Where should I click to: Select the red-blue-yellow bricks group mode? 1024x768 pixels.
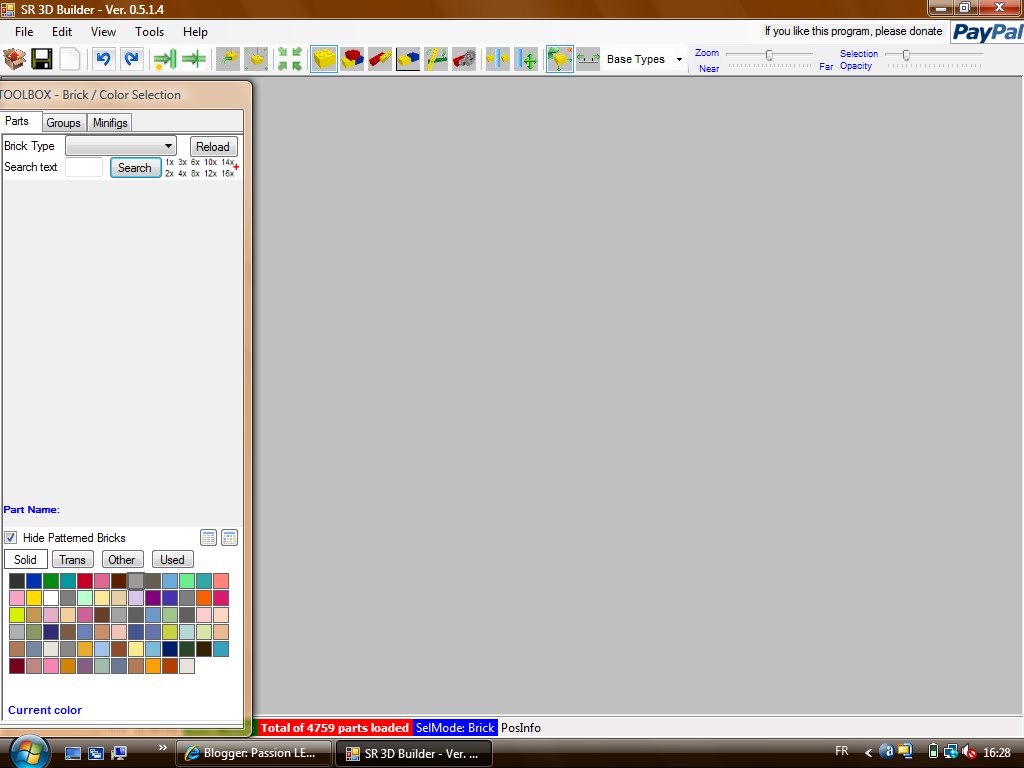coord(352,59)
